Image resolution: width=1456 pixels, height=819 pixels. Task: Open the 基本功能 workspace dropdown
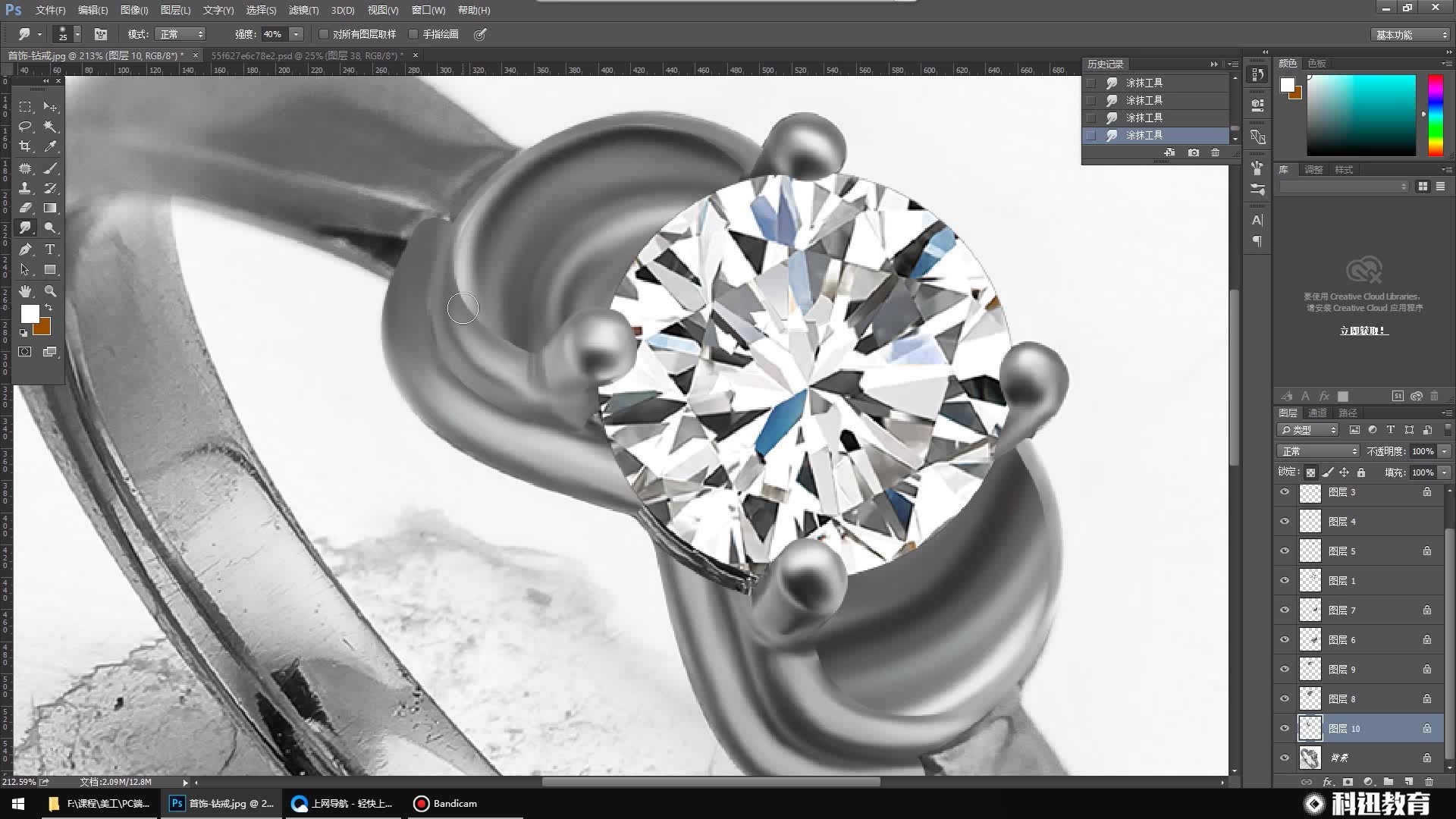(x=1411, y=35)
